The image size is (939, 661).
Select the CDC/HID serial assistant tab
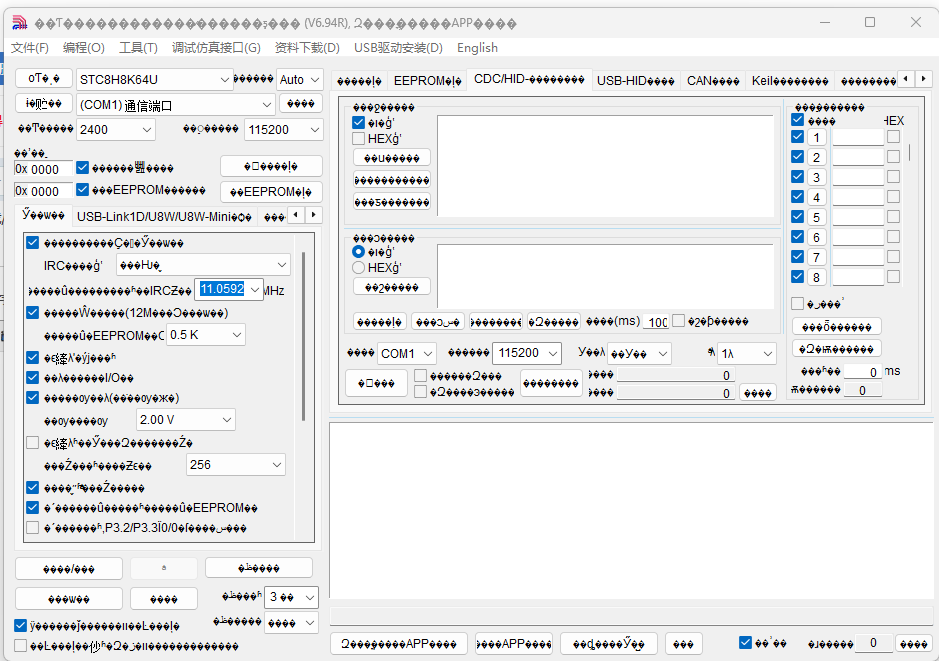(529, 79)
